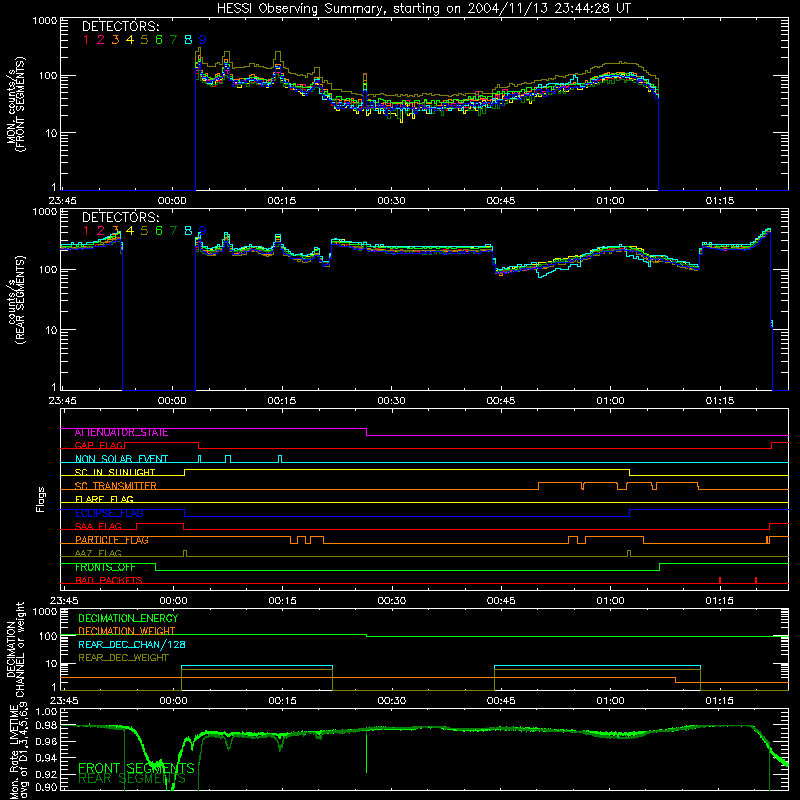Click orange detector 3 legend number in front segments panel
The width and height of the screenshot is (800, 800).
(x=115, y=40)
